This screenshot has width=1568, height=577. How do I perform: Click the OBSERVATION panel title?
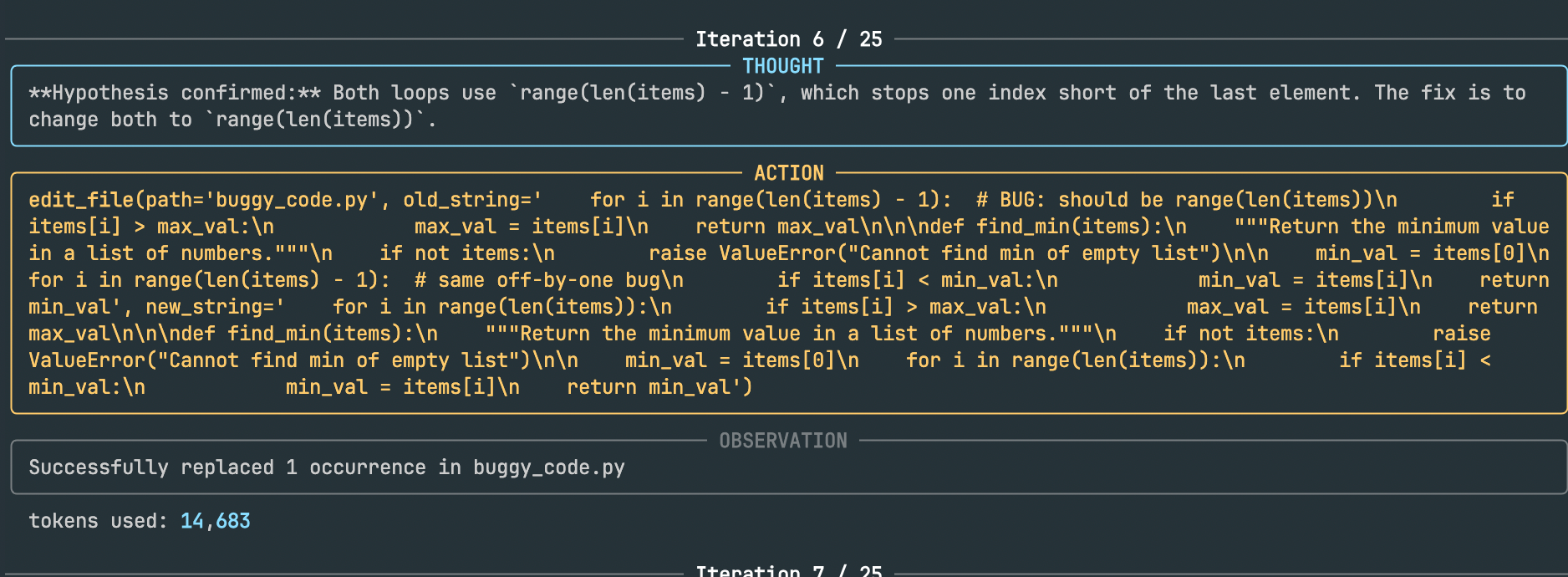(783, 441)
